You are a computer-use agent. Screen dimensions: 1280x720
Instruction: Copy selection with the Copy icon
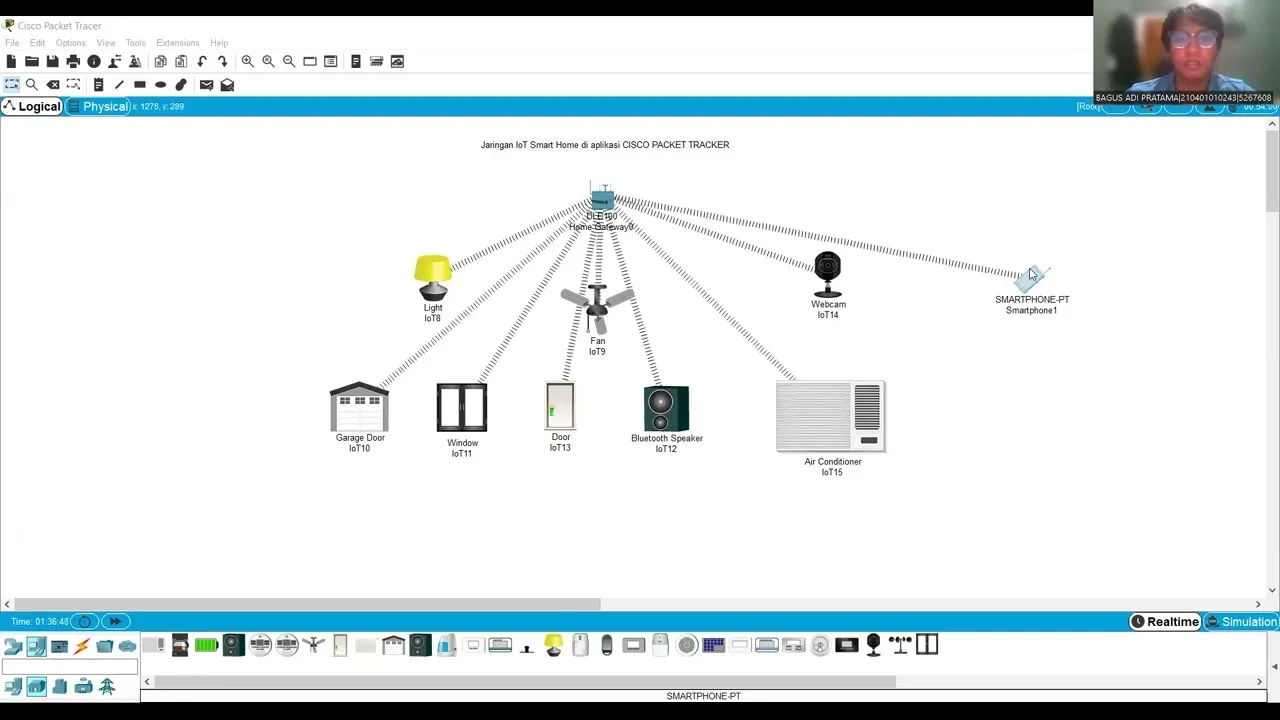(x=160, y=62)
